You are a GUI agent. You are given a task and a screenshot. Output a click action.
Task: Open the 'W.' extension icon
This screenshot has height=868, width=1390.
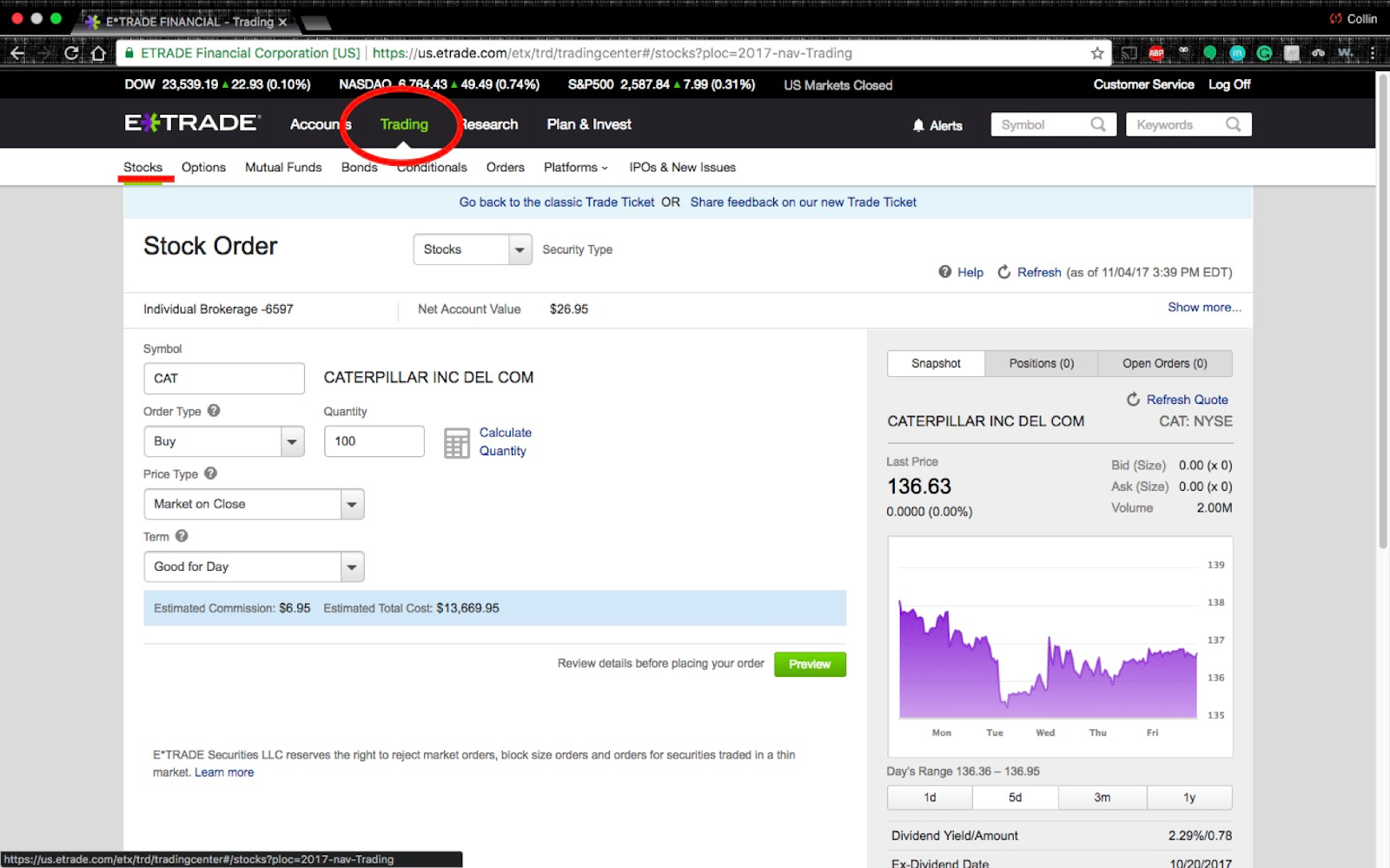click(1346, 53)
